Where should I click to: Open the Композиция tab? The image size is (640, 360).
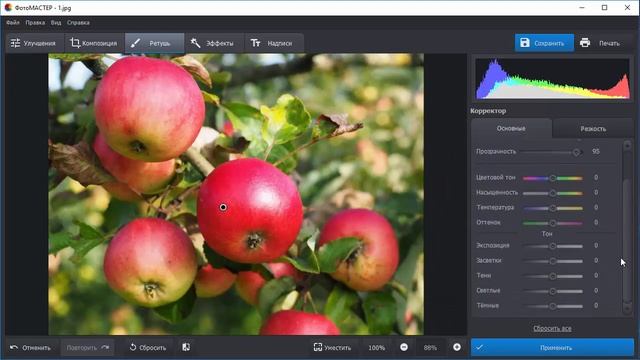94,43
